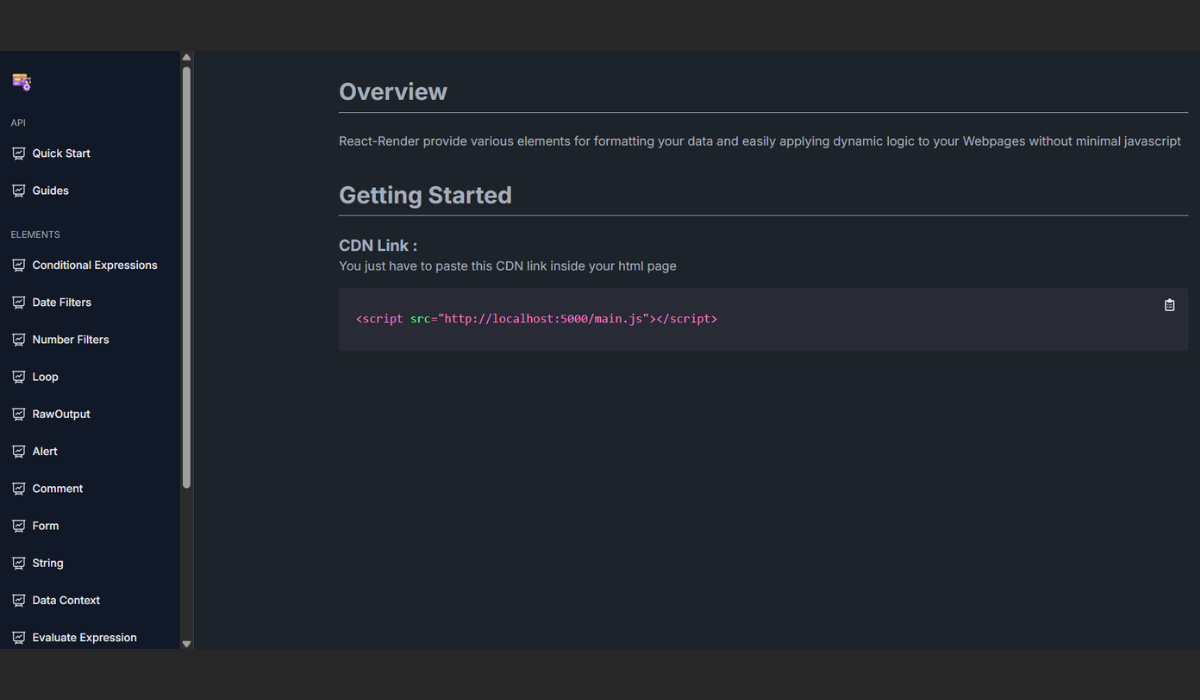The image size is (1200, 700).
Task: Click the icon beside Data Context
Action: (18, 600)
